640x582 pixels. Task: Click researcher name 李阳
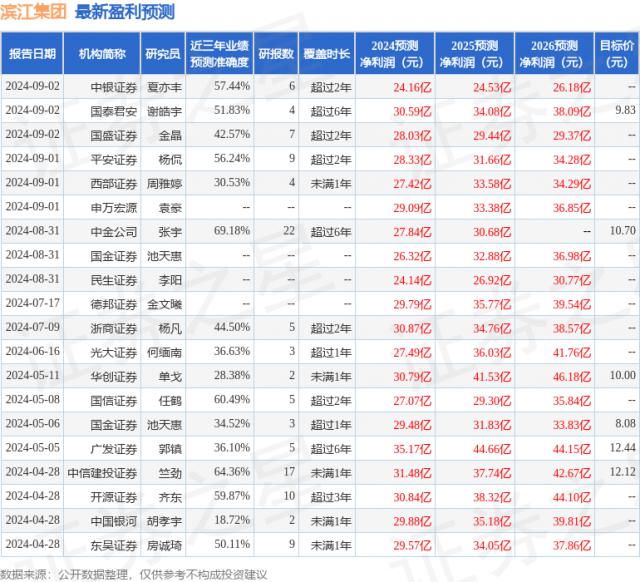[170, 280]
